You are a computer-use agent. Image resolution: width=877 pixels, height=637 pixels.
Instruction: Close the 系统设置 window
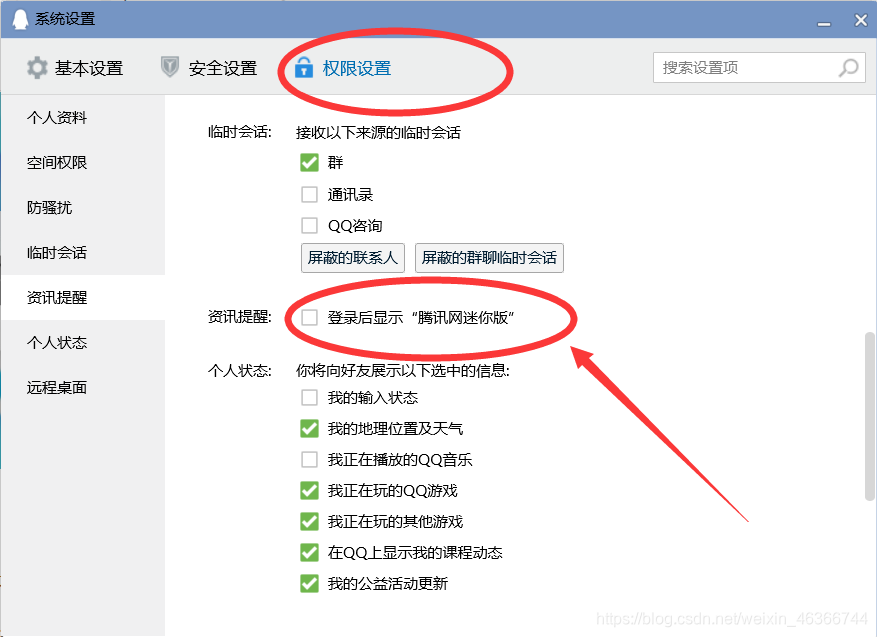click(861, 20)
